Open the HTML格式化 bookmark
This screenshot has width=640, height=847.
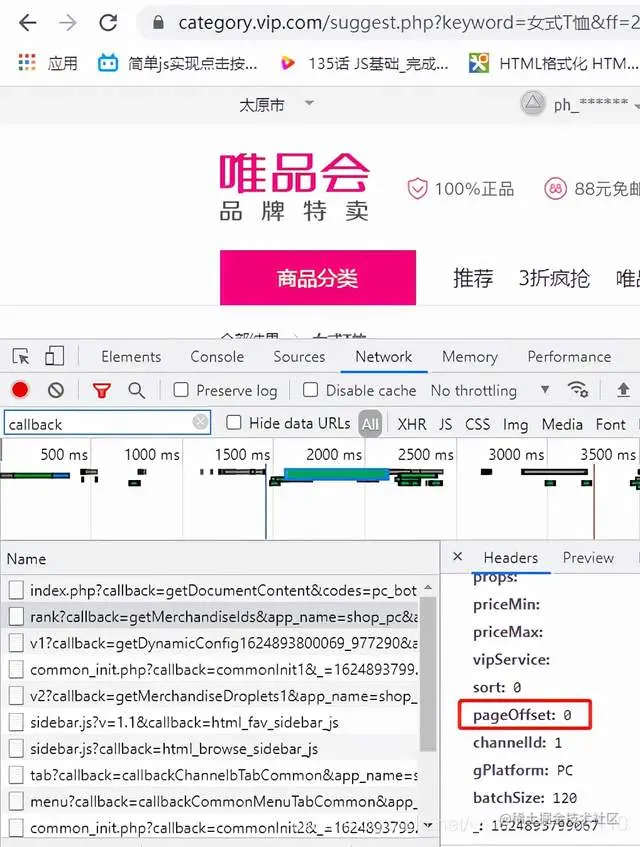click(554, 64)
